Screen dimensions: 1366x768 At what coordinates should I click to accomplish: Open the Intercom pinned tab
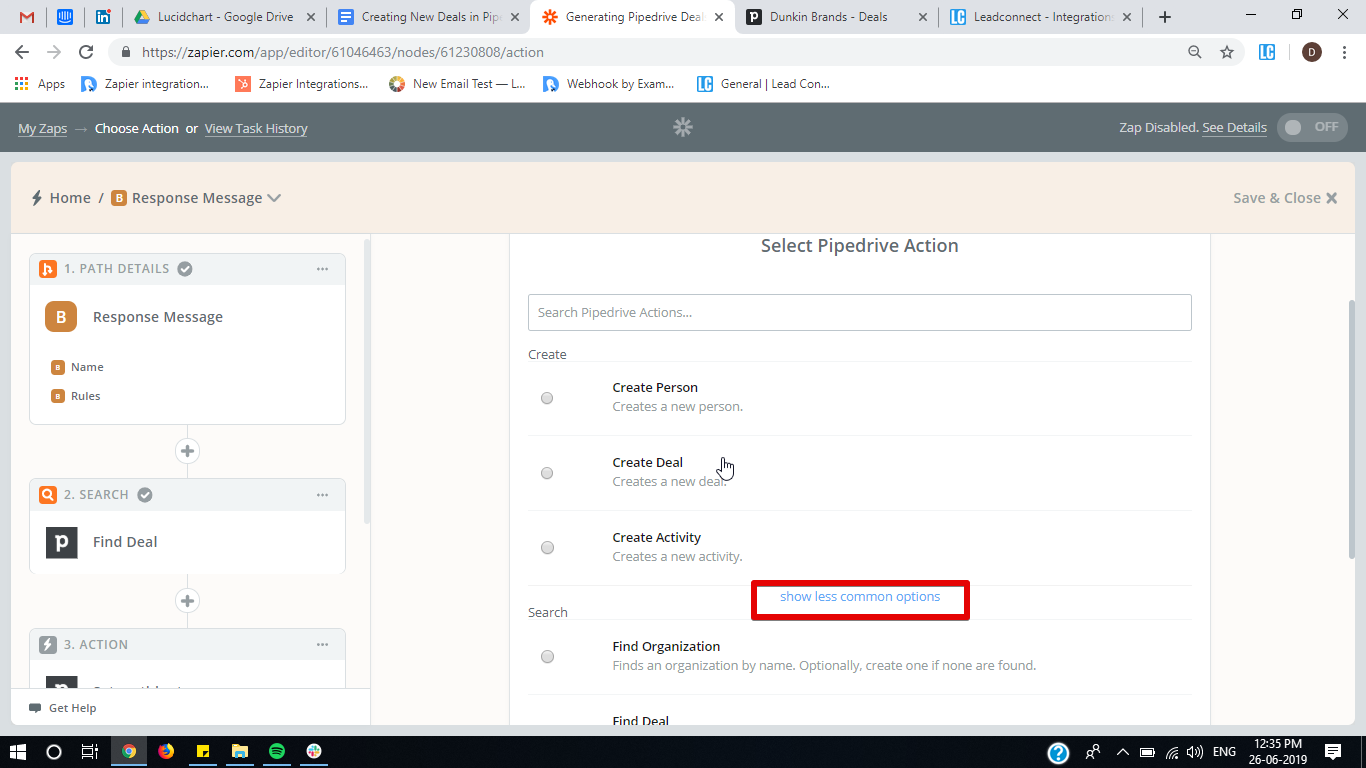(x=65, y=17)
